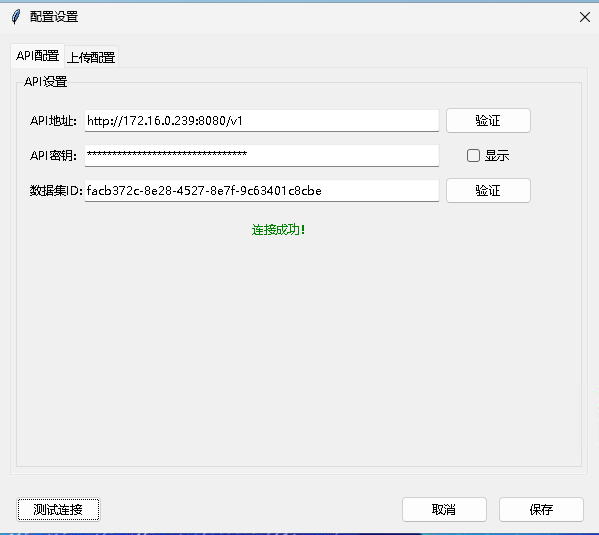Click the green 连接成功! status text

(x=278, y=230)
